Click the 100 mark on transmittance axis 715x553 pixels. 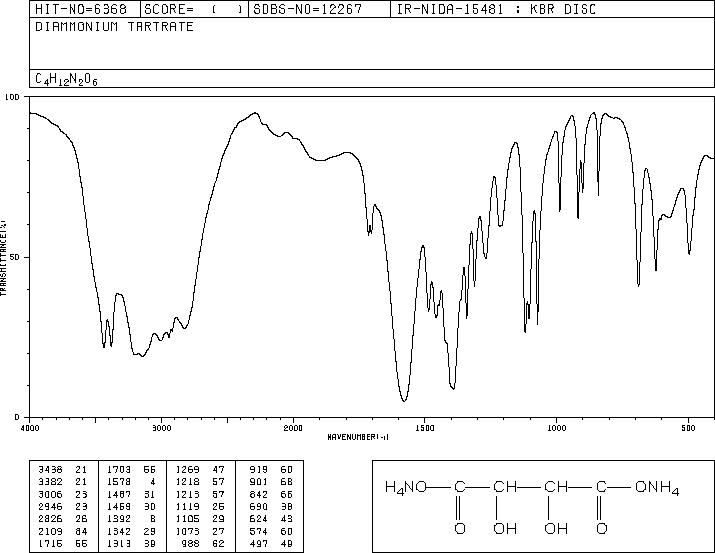[x=12, y=97]
